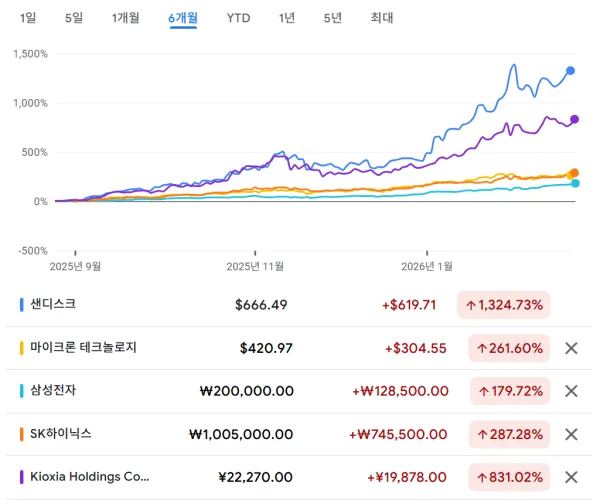The image size is (600, 500).
Task: Click the $420.97 price value
Action: (266, 348)
